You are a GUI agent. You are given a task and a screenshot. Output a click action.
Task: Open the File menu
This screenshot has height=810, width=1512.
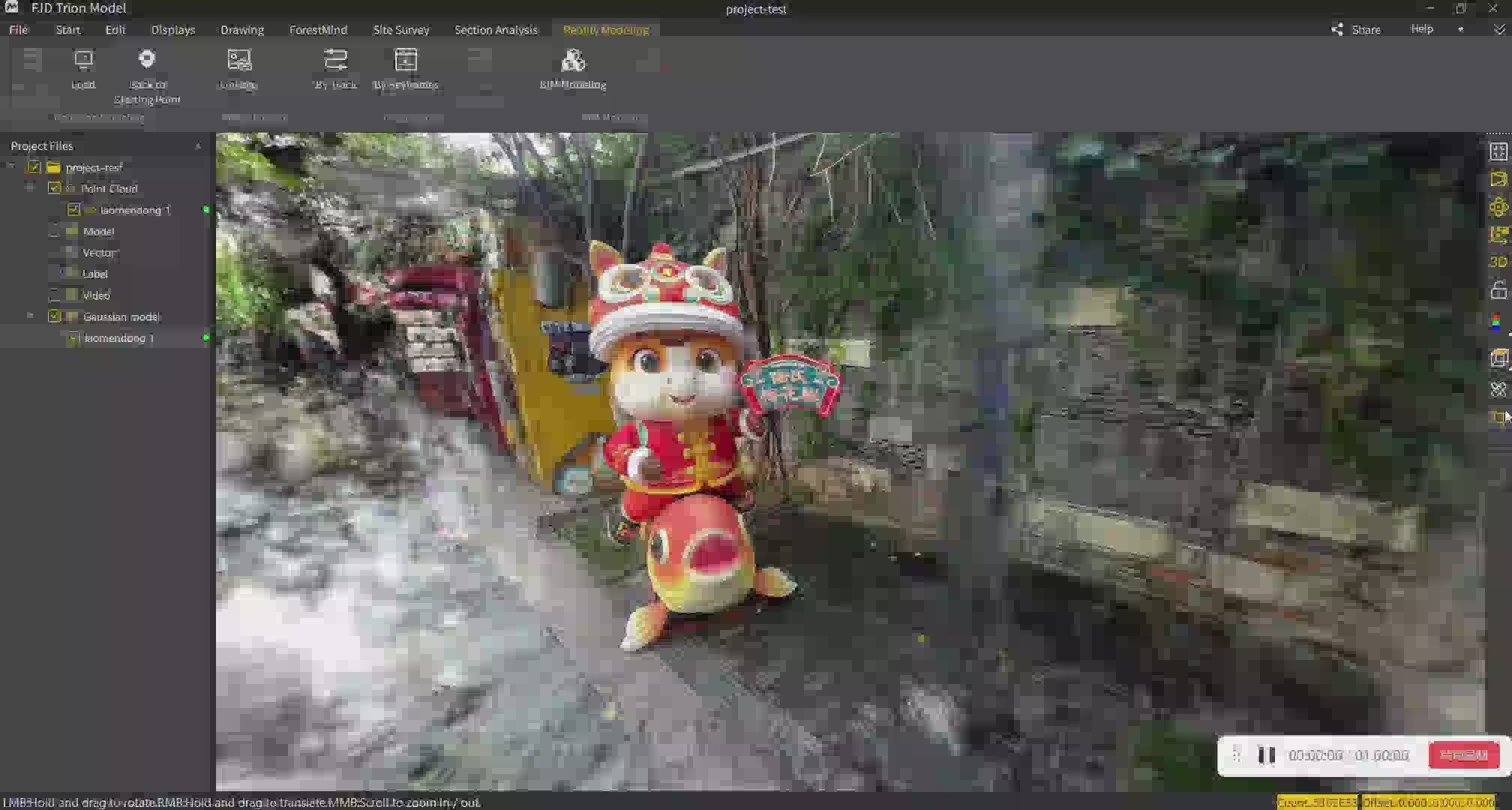tap(19, 30)
